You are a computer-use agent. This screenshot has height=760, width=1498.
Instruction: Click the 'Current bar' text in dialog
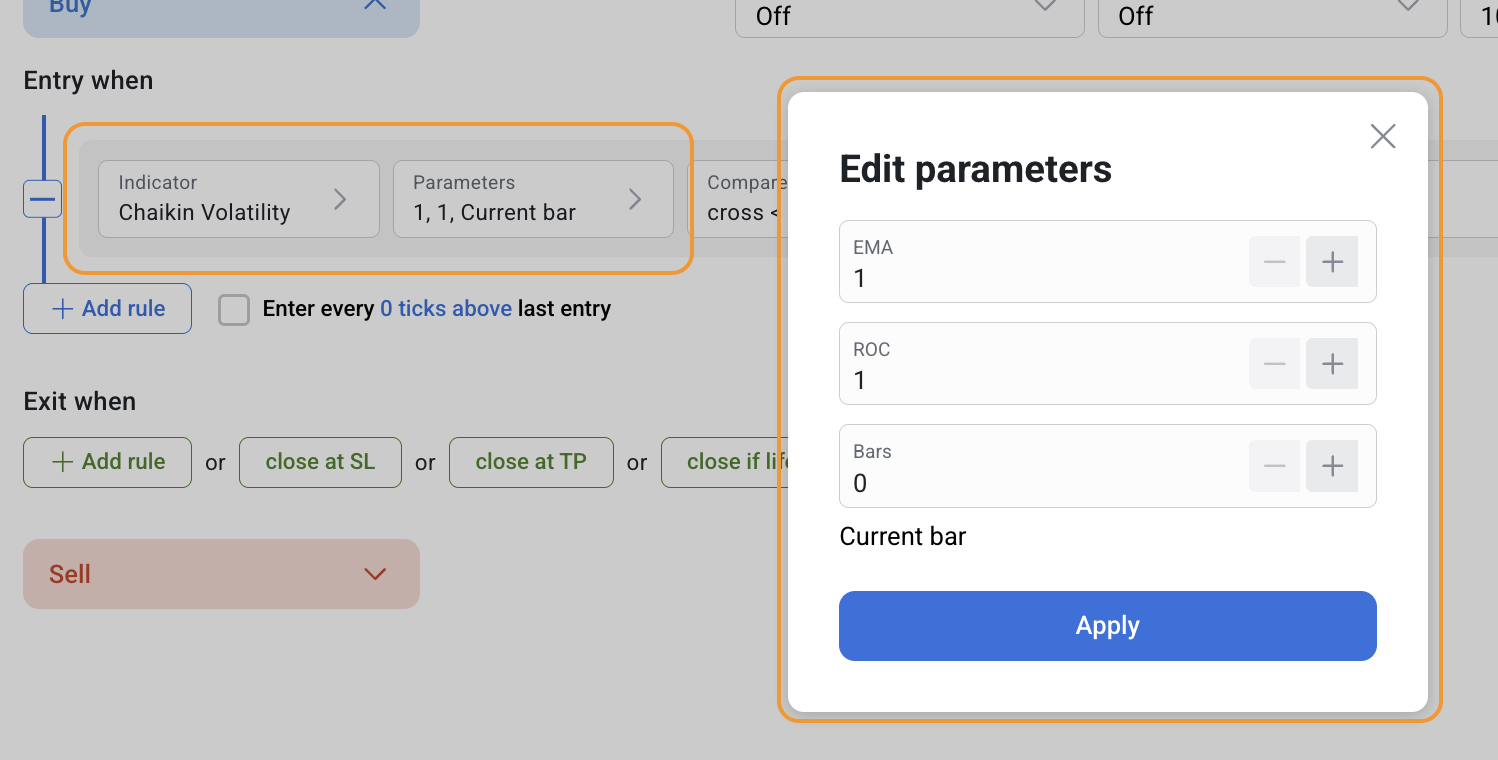903,537
